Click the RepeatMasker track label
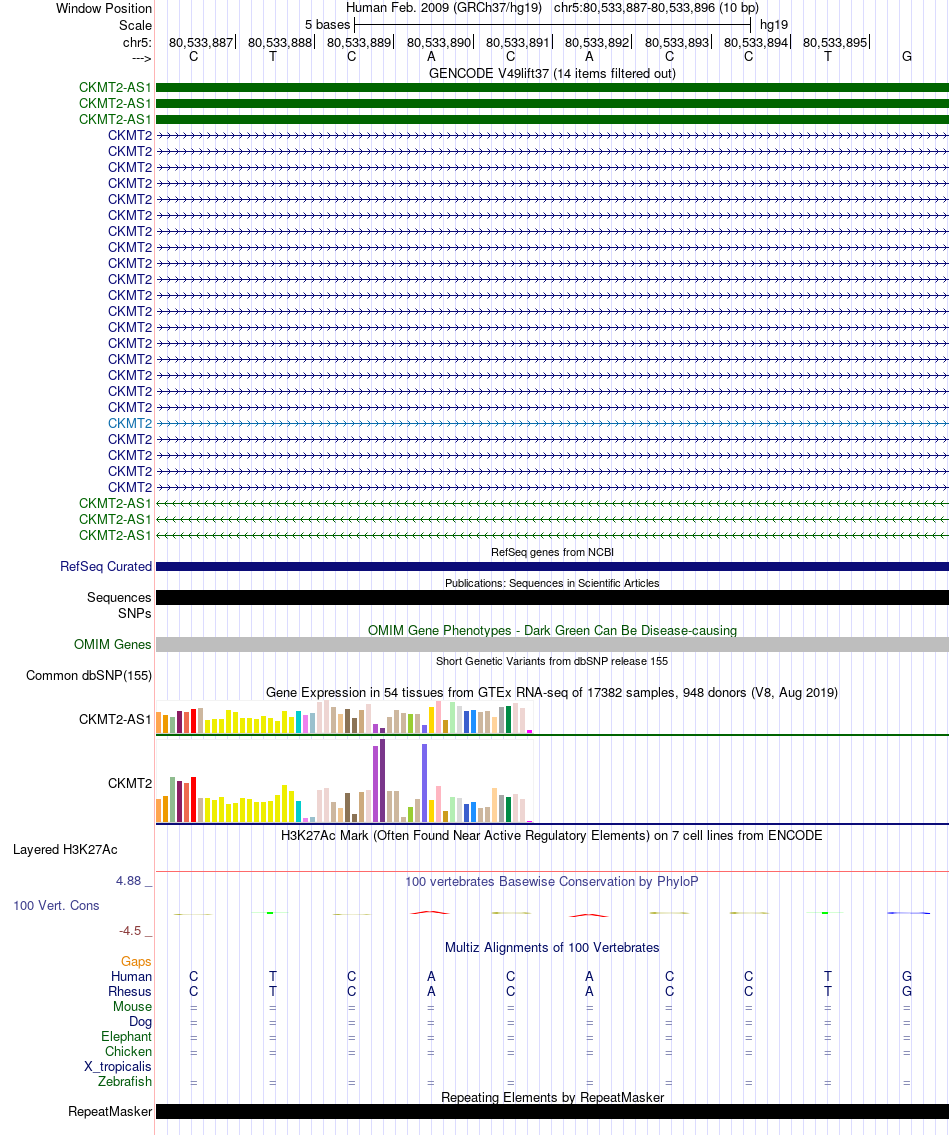Viewport: 950px width, 1135px height. (110, 1112)
